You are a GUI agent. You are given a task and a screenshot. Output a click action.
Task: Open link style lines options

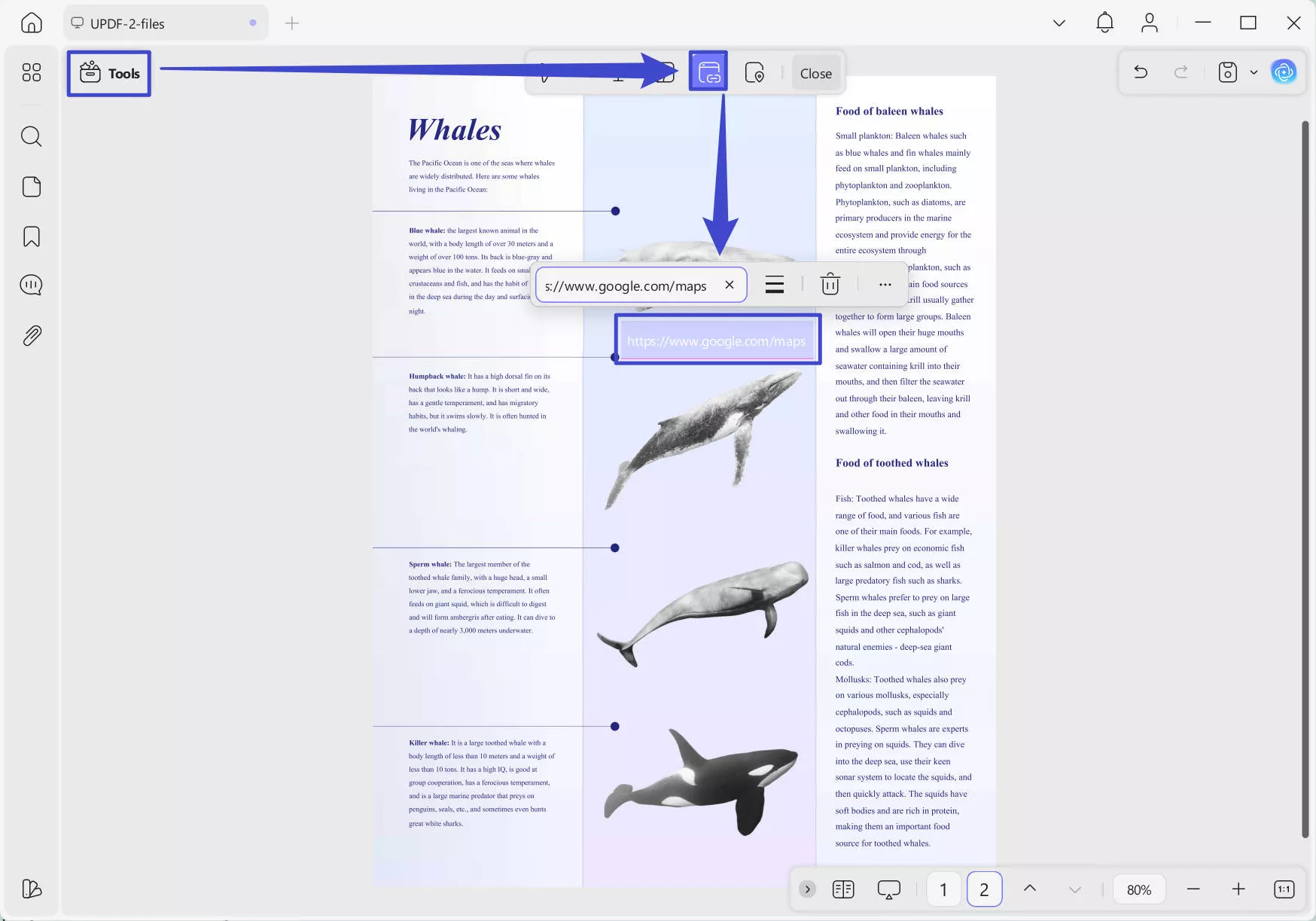point(774,284)
